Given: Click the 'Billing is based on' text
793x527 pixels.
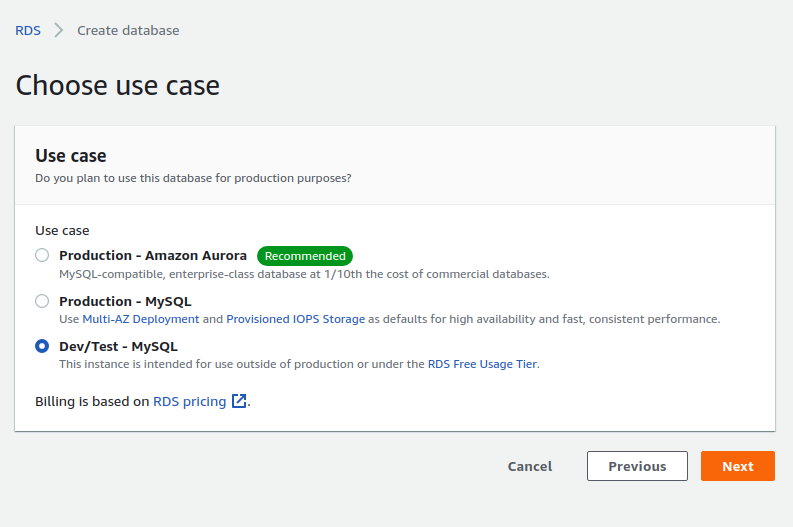Looking at the screenshot, I should coord(92,402).
